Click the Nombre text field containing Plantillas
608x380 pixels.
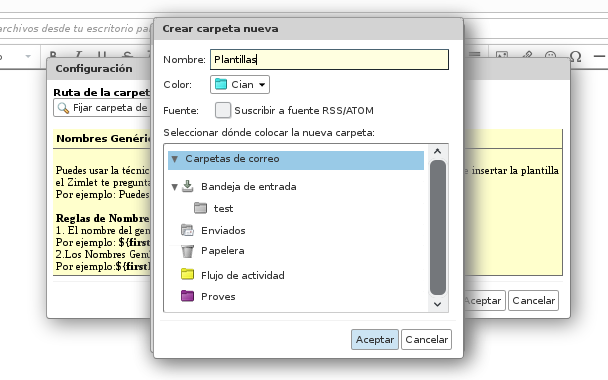tap(329, 59)
